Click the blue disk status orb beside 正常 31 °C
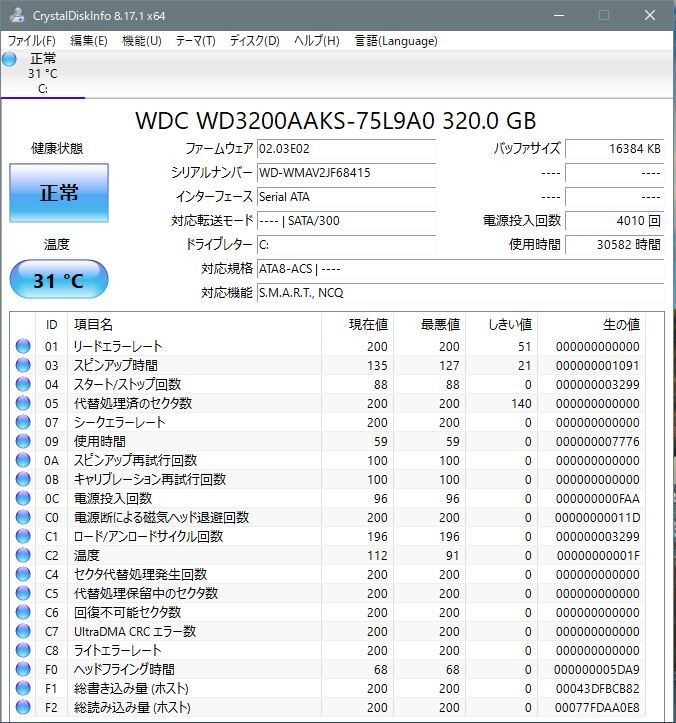 point(9,59)
